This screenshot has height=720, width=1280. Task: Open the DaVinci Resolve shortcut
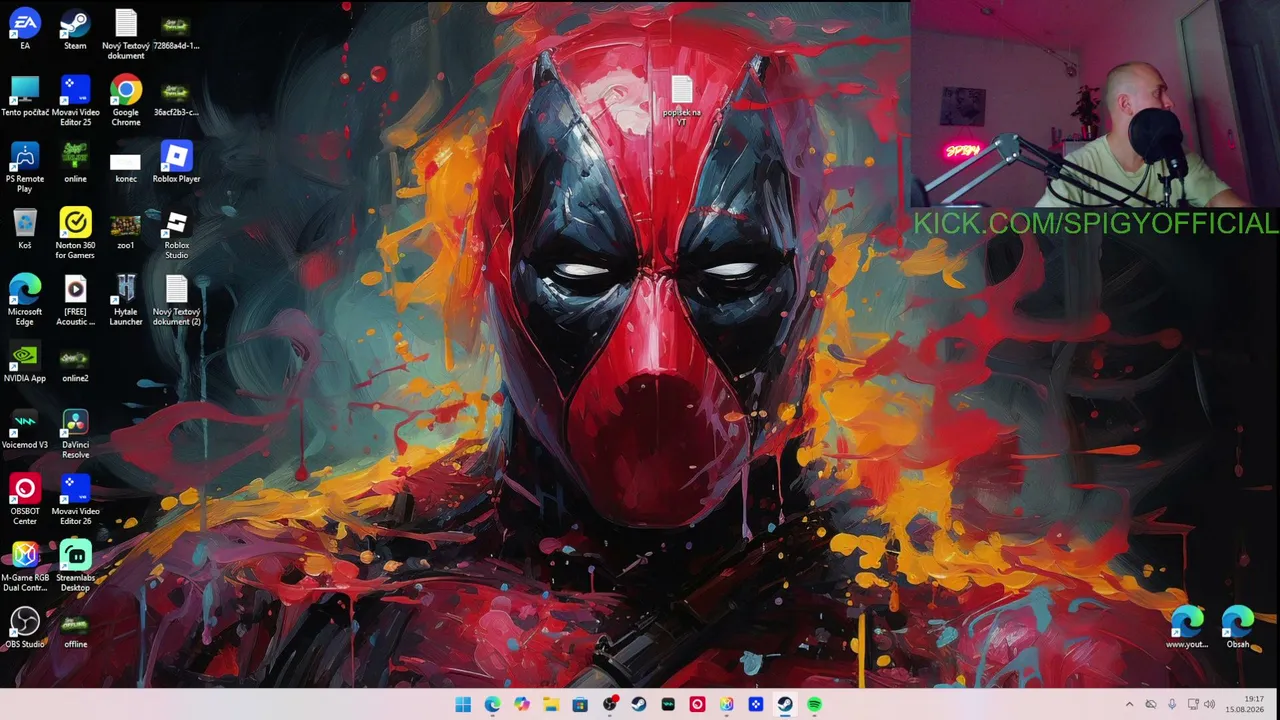(x=75, y=434)
